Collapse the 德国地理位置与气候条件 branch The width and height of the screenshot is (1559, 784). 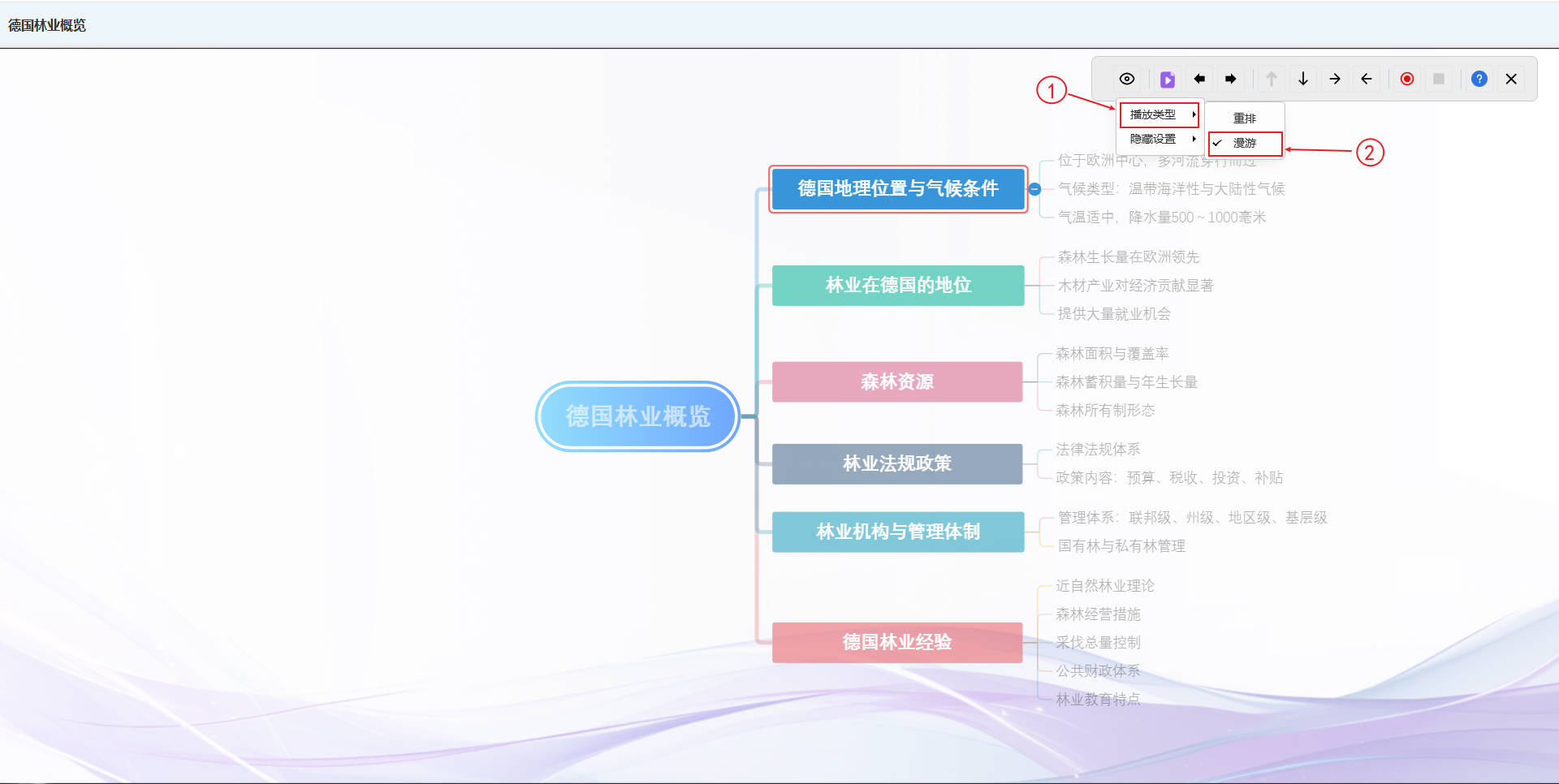(1035, 189)
